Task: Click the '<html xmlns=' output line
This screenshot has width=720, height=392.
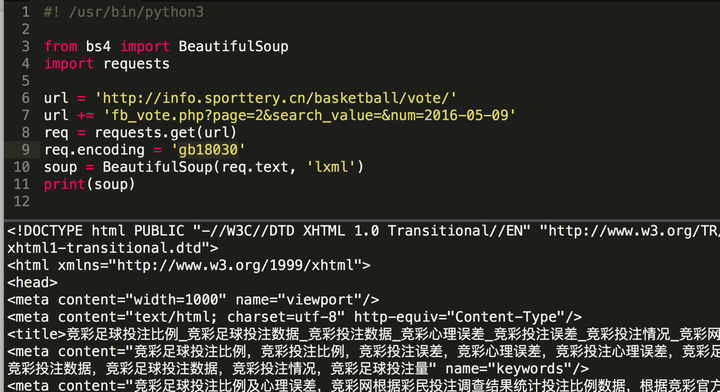Action: pos(189,265)
